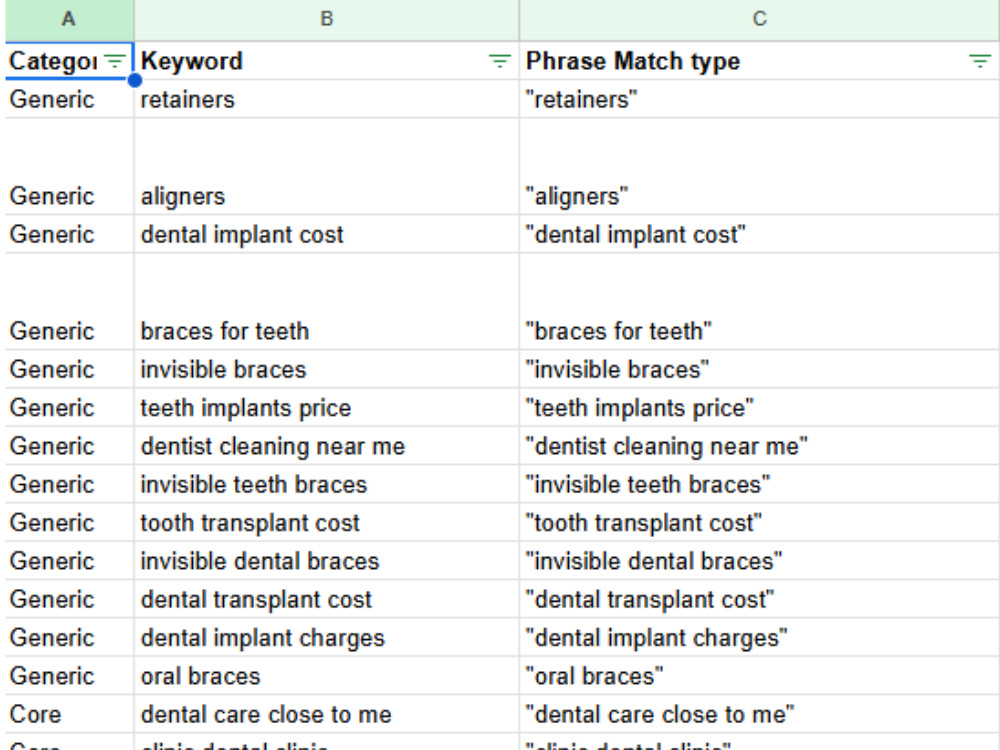Select the Phrase Match type header cell
Viewport: 1000px width, 750px height.
760,61
